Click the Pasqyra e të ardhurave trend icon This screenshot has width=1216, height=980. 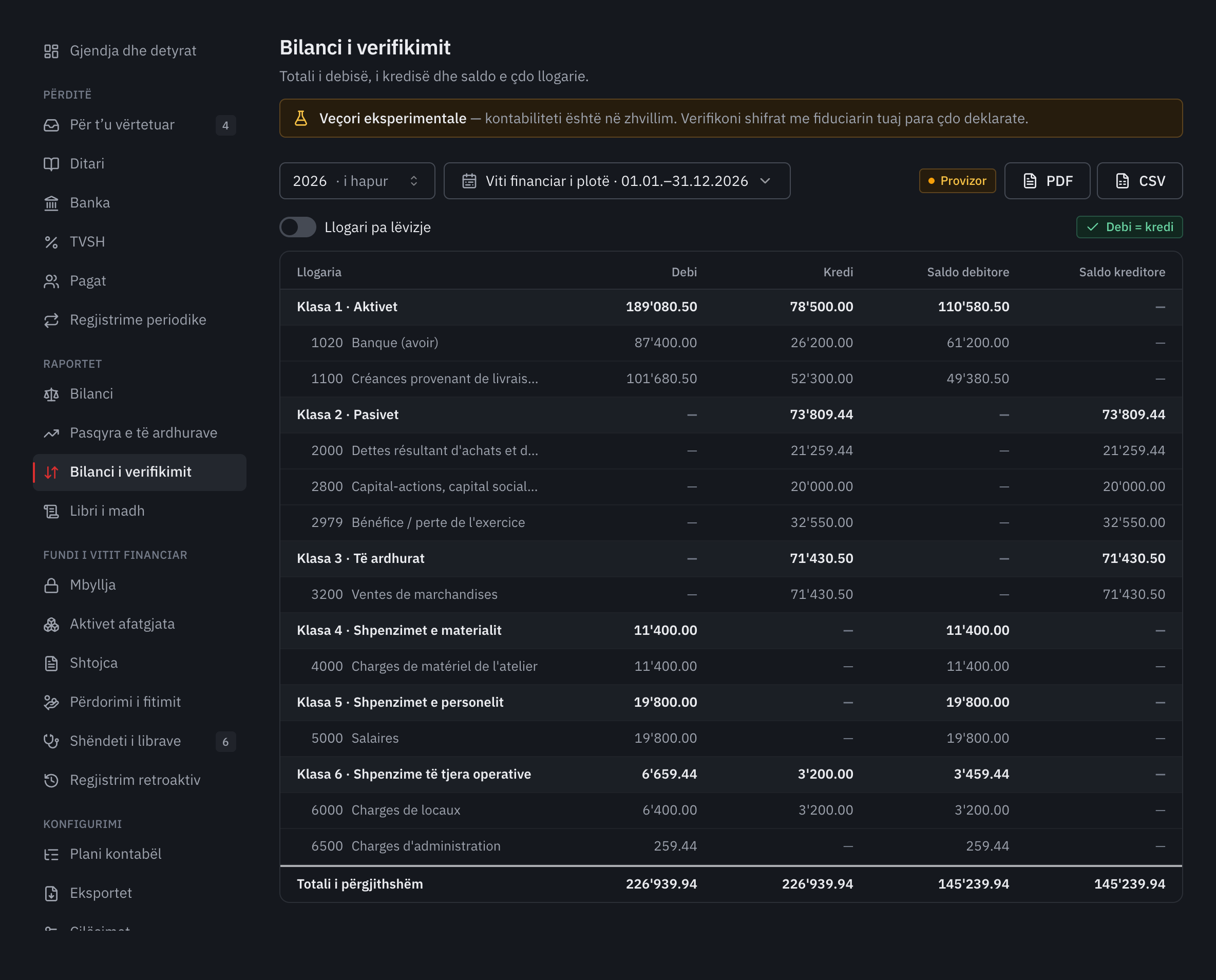click(51, 433)
